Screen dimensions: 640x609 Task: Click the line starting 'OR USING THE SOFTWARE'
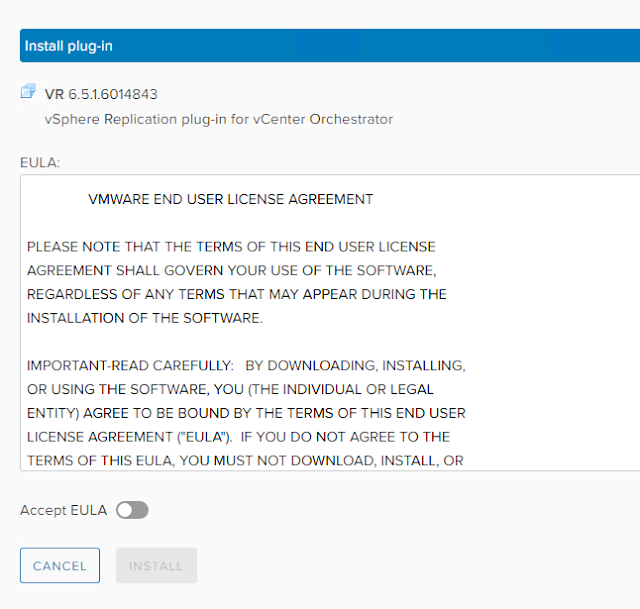pos(230,389)
